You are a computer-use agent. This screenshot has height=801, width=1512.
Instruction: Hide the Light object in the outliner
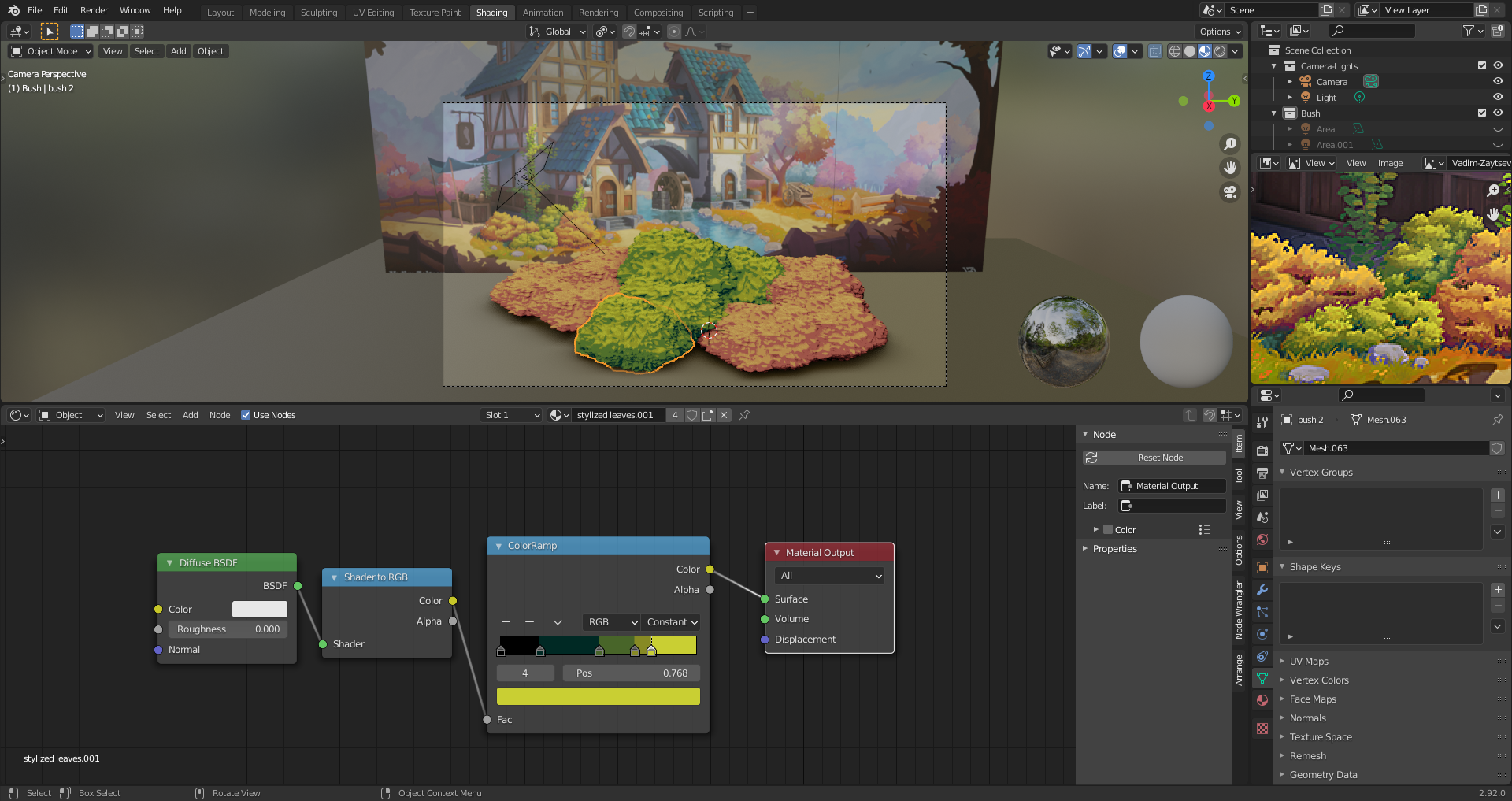tap(1498, 98)
